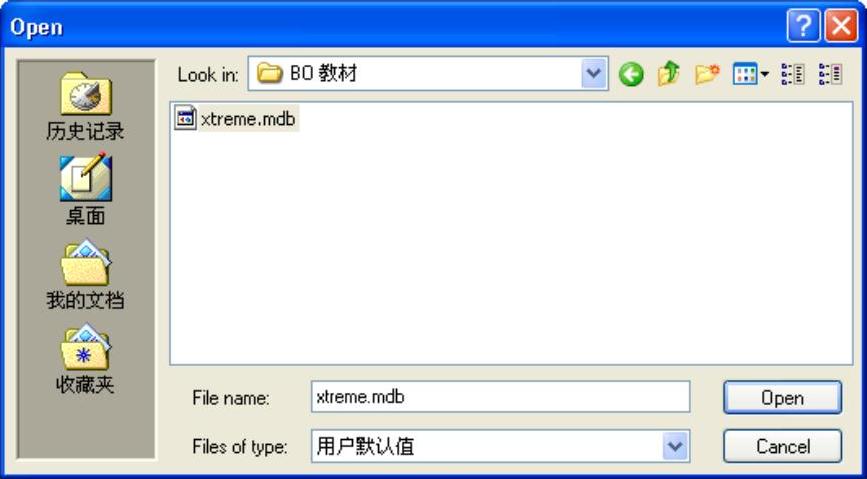Close the Open dialog window
867x479 pixels.
[841, 25]
